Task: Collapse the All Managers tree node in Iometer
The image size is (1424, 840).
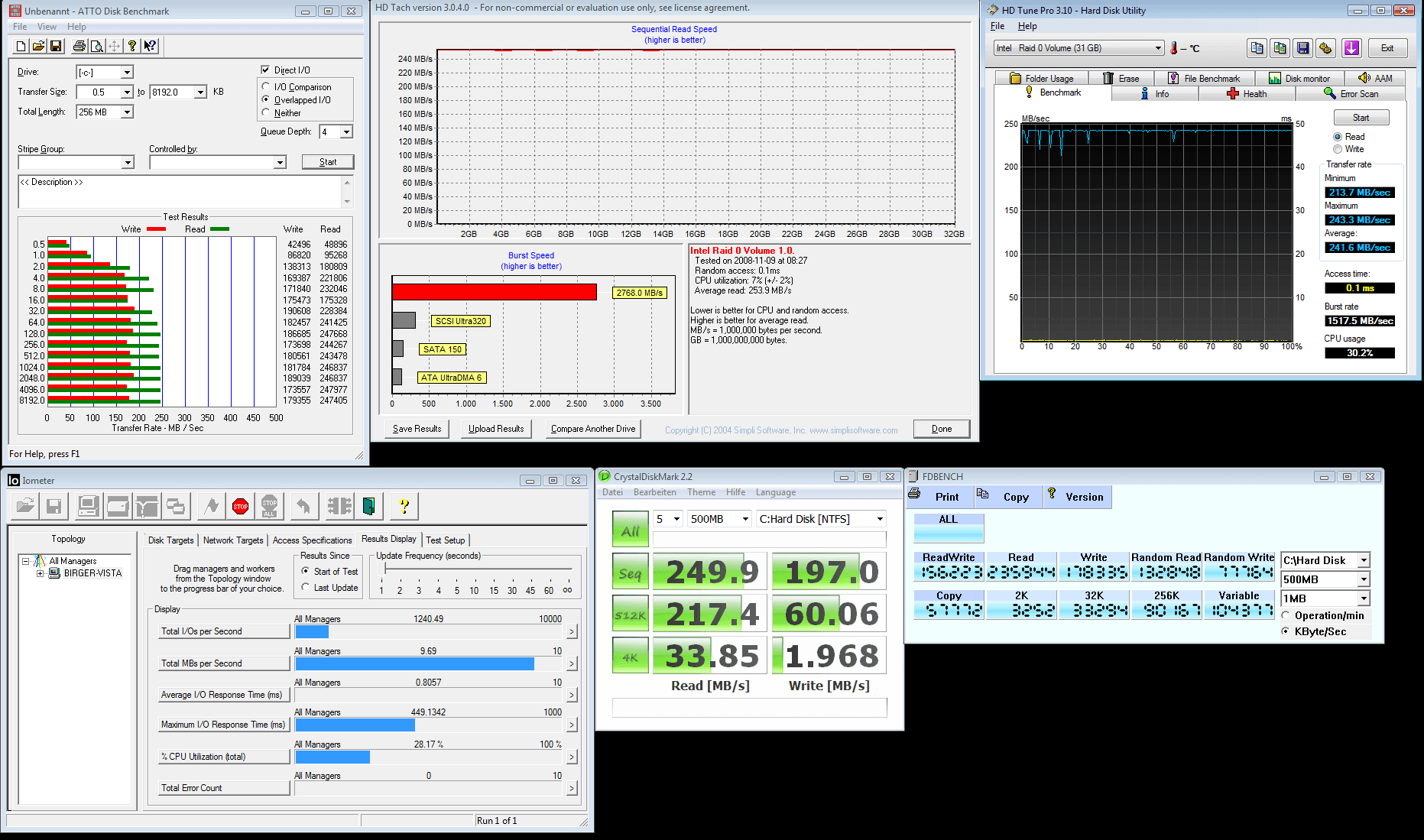Action: point(25,561)
